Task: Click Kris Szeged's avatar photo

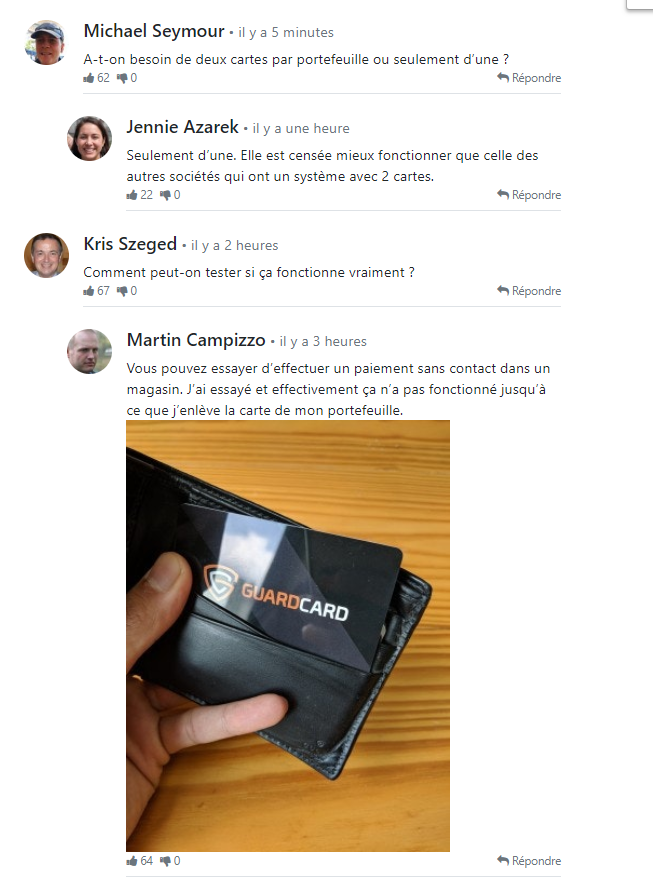Action: [x=46, y=256]
